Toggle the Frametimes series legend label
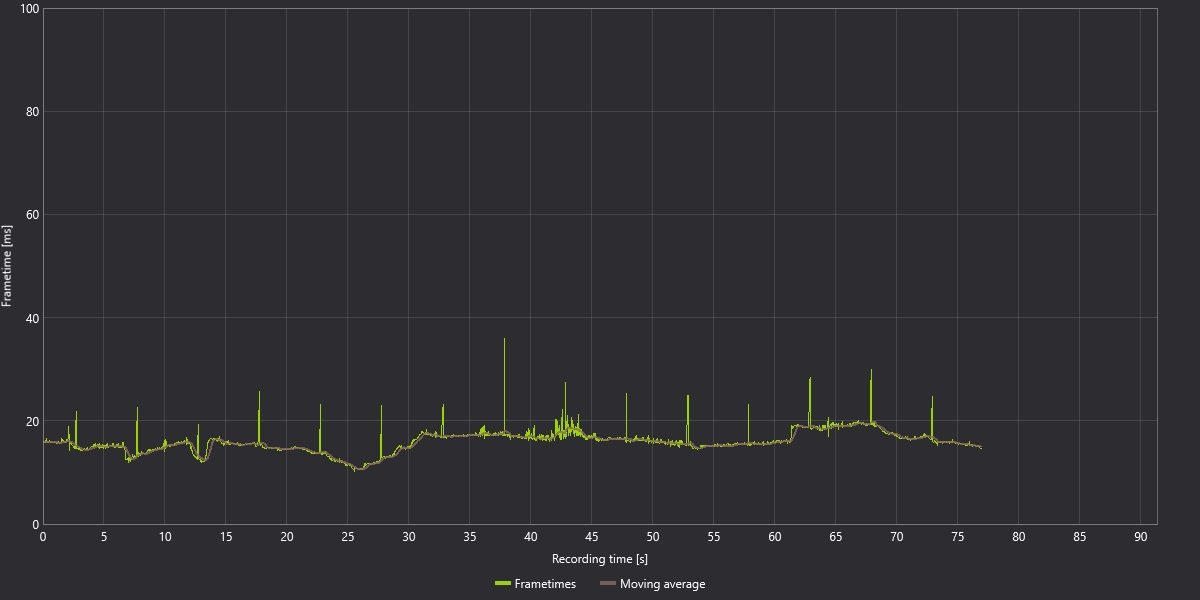Image resolution: width=1200 pixels, height=600 pixels. pyautogui.click(x=545, y=584)
